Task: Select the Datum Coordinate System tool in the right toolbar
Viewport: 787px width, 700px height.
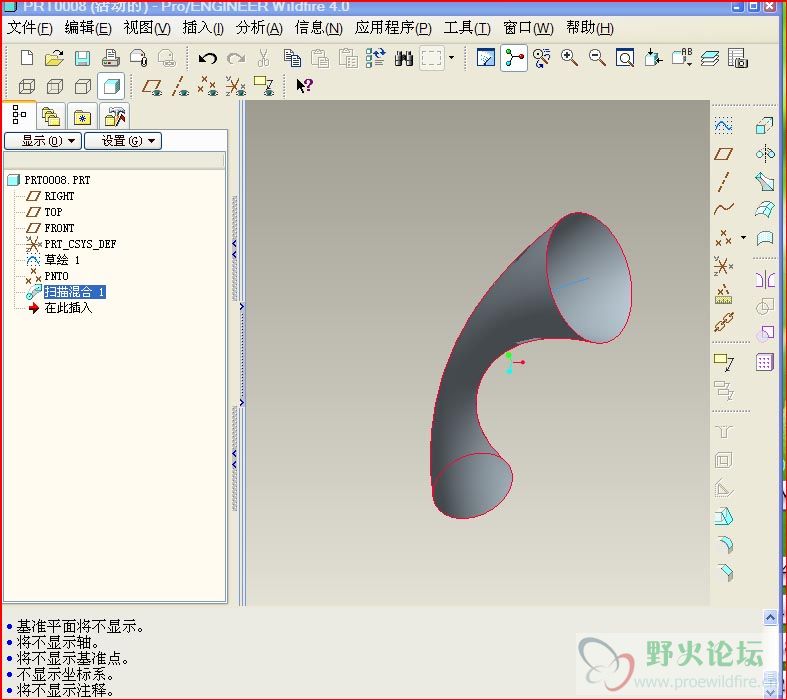Action: 723,265
